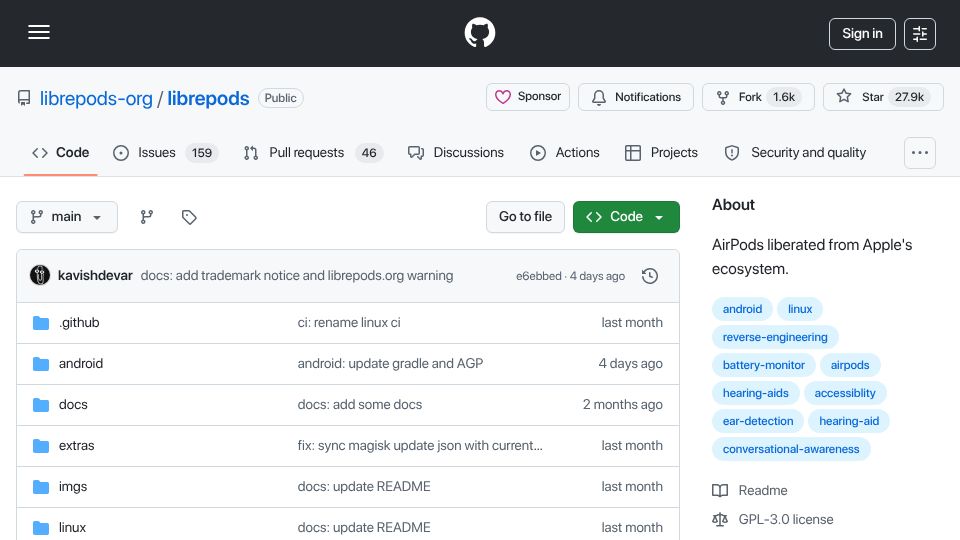This screenshot has width=960, height=540.
Task: Open appearance settings sliders icon
Action: click(x=920, y=34)
